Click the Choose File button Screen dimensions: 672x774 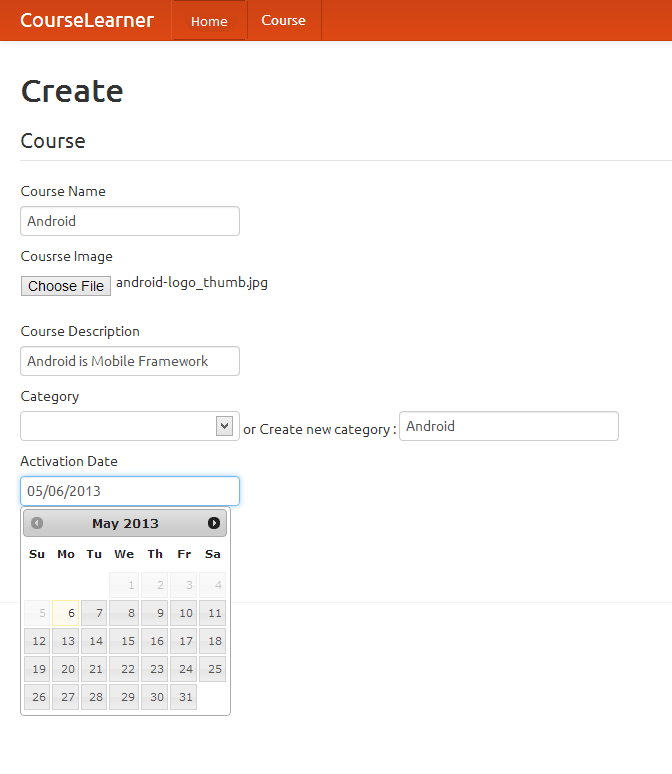[66, 286]
